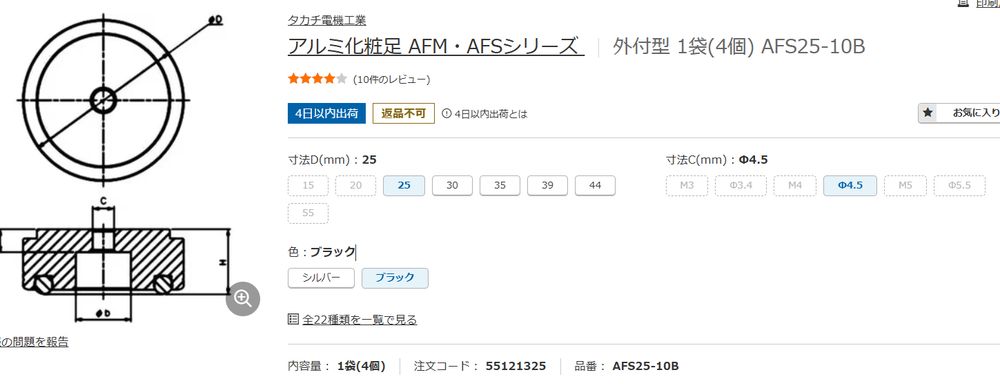The image size is (1000, 384).
Task: Pick the ブラック color option
Action: (395, 278)
